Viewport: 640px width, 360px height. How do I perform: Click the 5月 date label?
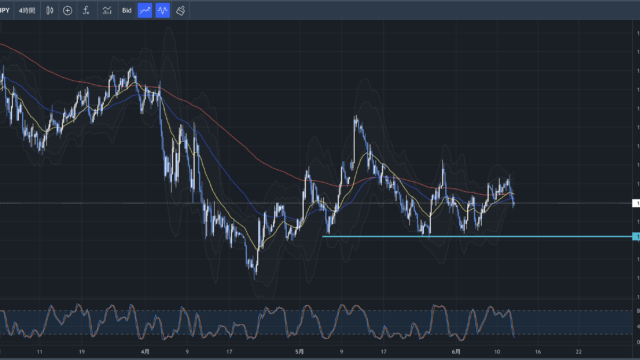[x=299, y=351]
